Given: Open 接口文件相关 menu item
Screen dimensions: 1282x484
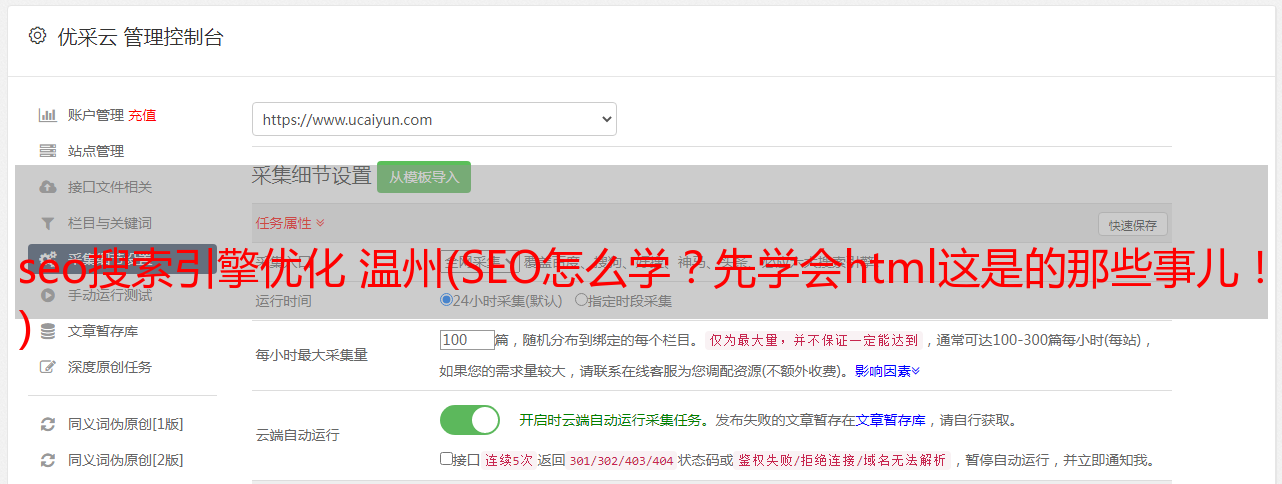Looking at the screenshot, I should point(110,187).
